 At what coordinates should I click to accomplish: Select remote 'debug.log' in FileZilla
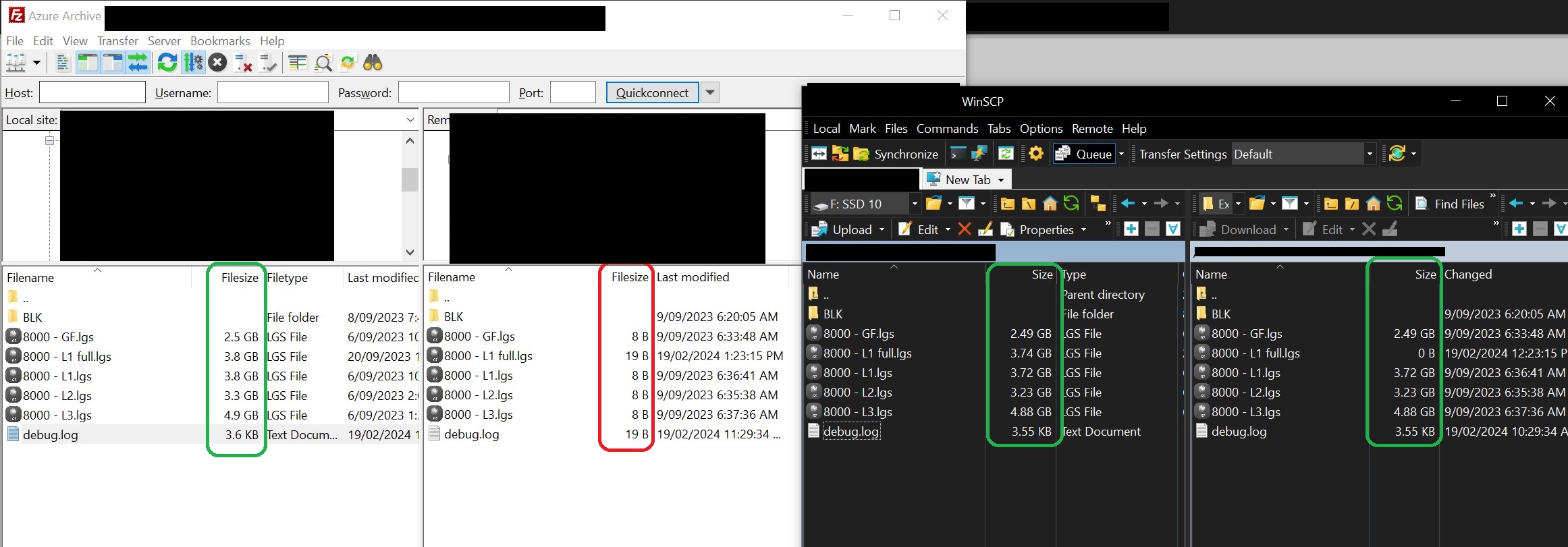[471, 434]
